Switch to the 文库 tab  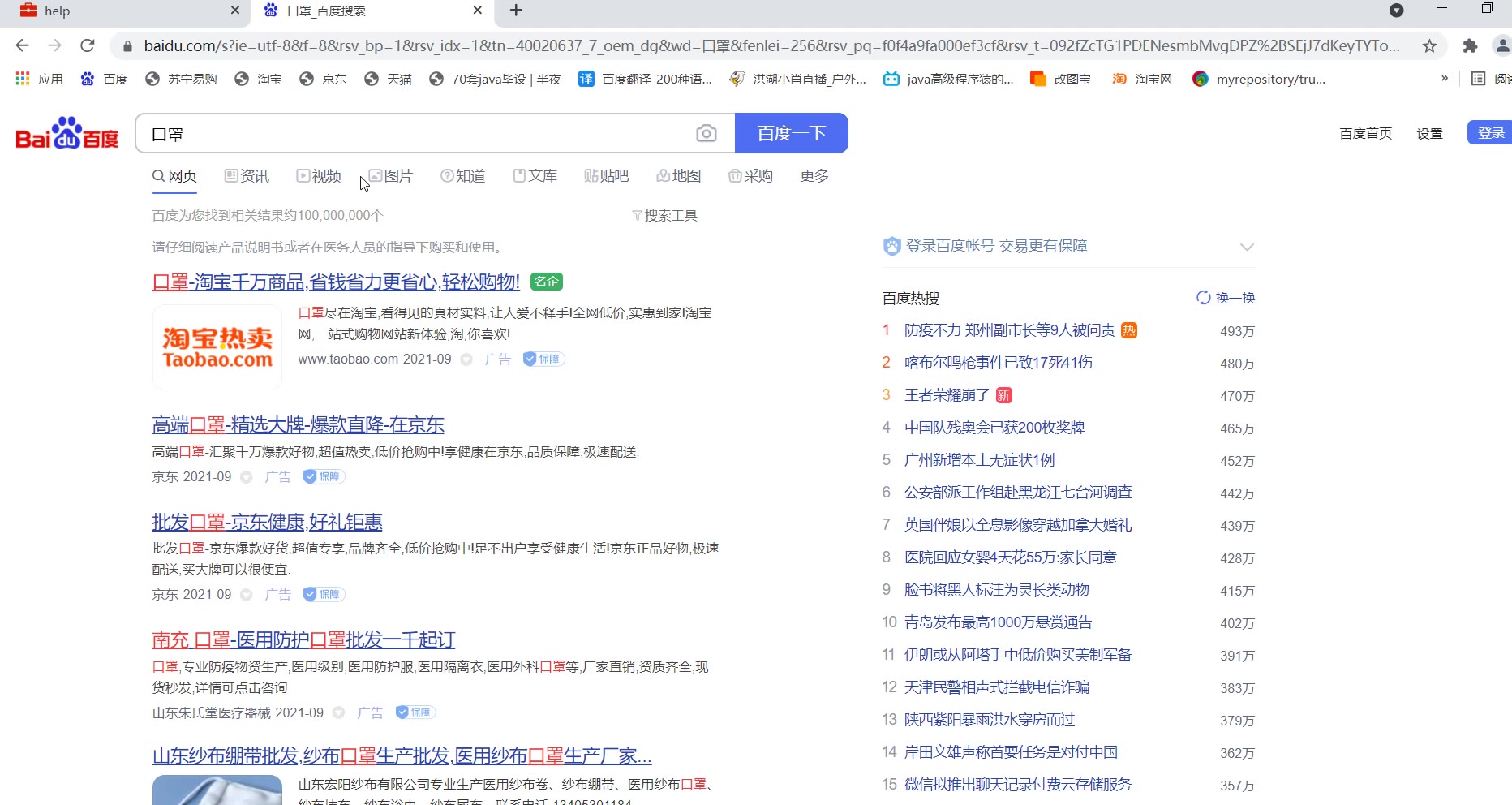[535, 176]
